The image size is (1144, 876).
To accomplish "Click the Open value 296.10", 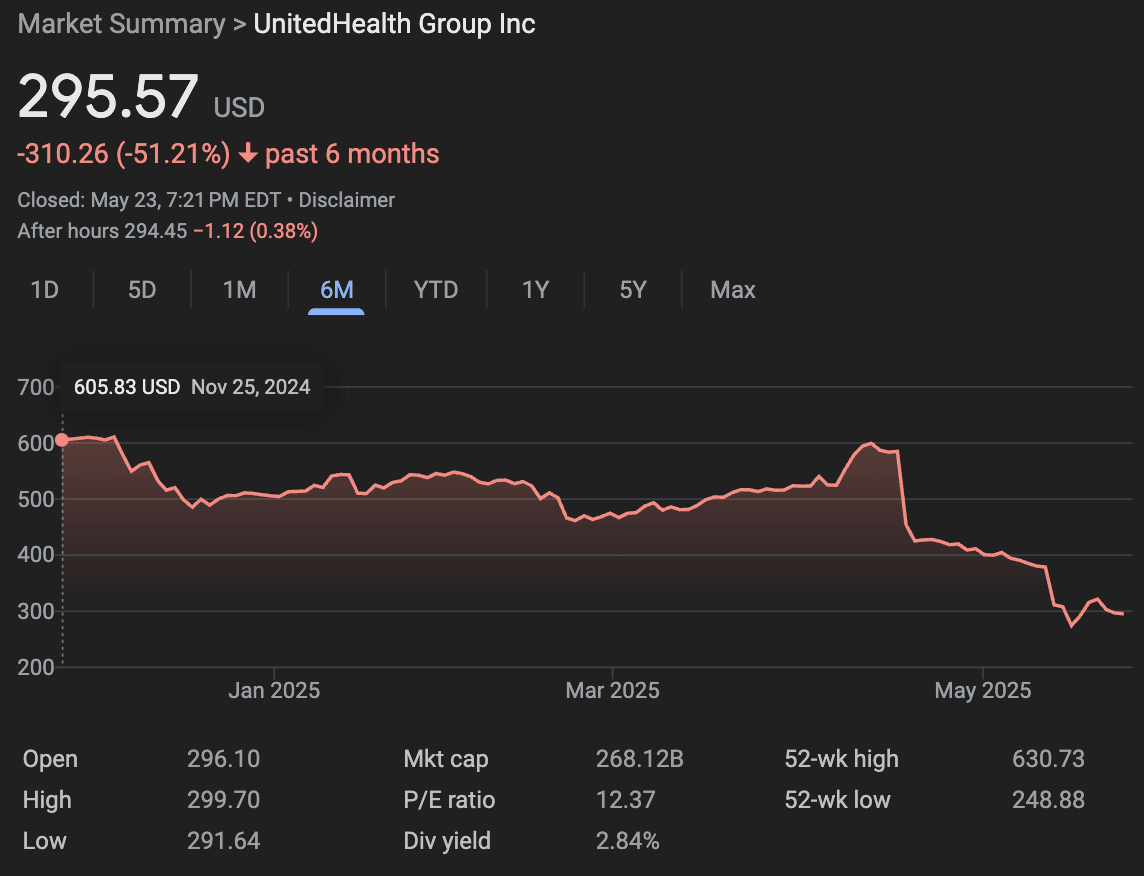I will [x=223, y=759].
